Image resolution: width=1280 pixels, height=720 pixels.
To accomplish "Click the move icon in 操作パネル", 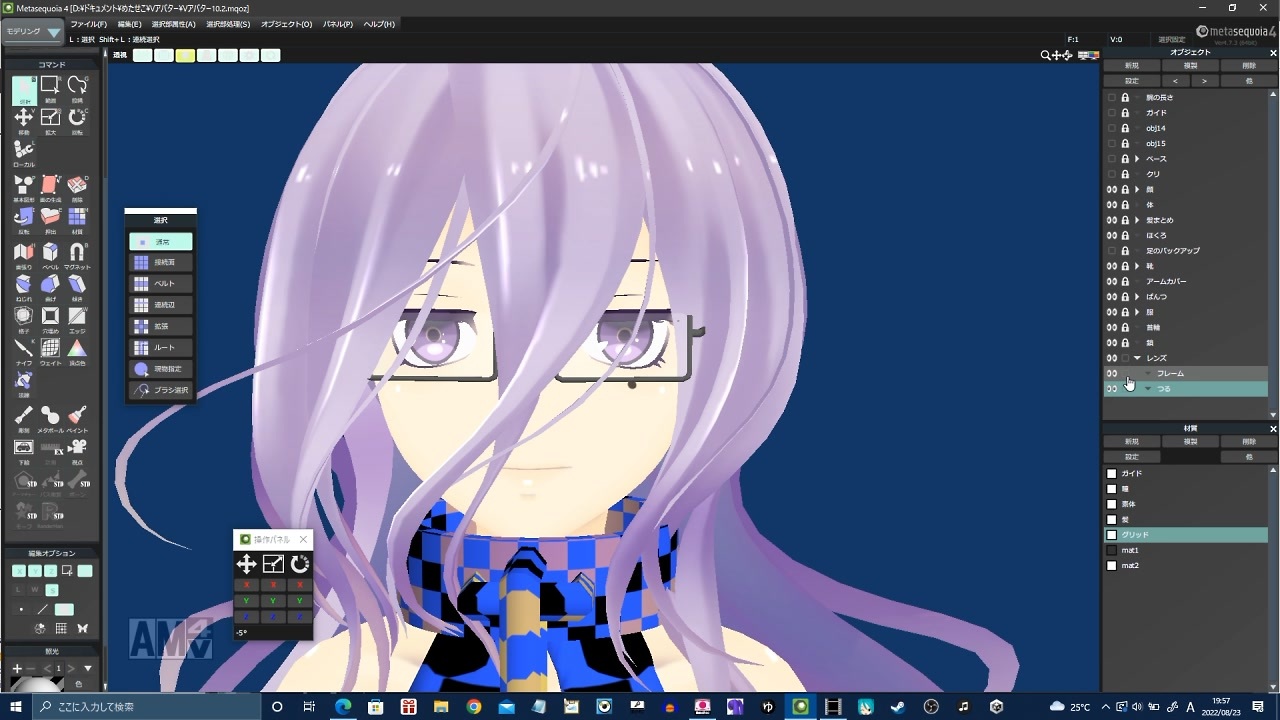I will click(x=246, y=564).
